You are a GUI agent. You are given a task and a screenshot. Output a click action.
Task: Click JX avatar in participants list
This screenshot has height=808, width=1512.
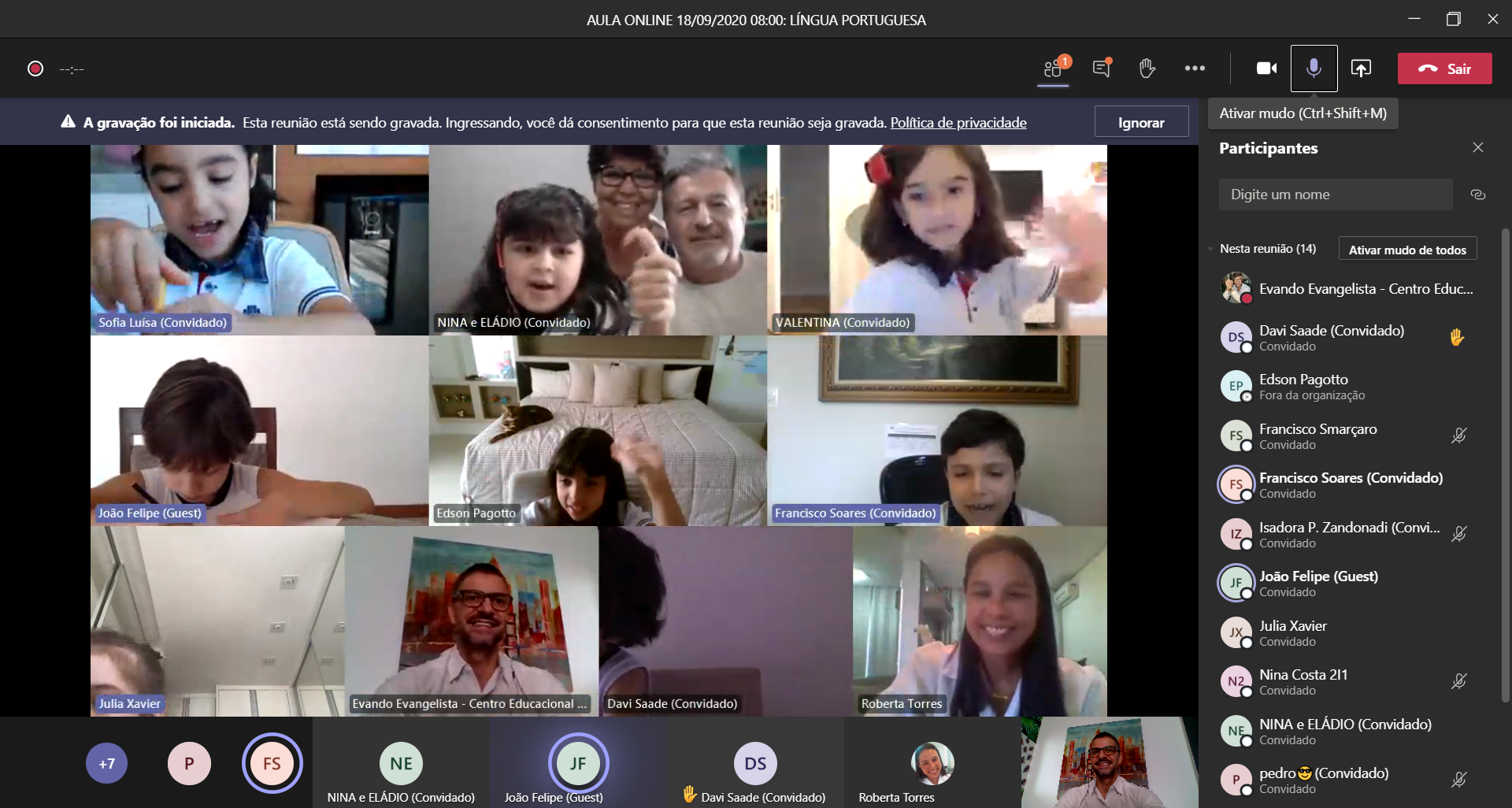point(1236,632)
